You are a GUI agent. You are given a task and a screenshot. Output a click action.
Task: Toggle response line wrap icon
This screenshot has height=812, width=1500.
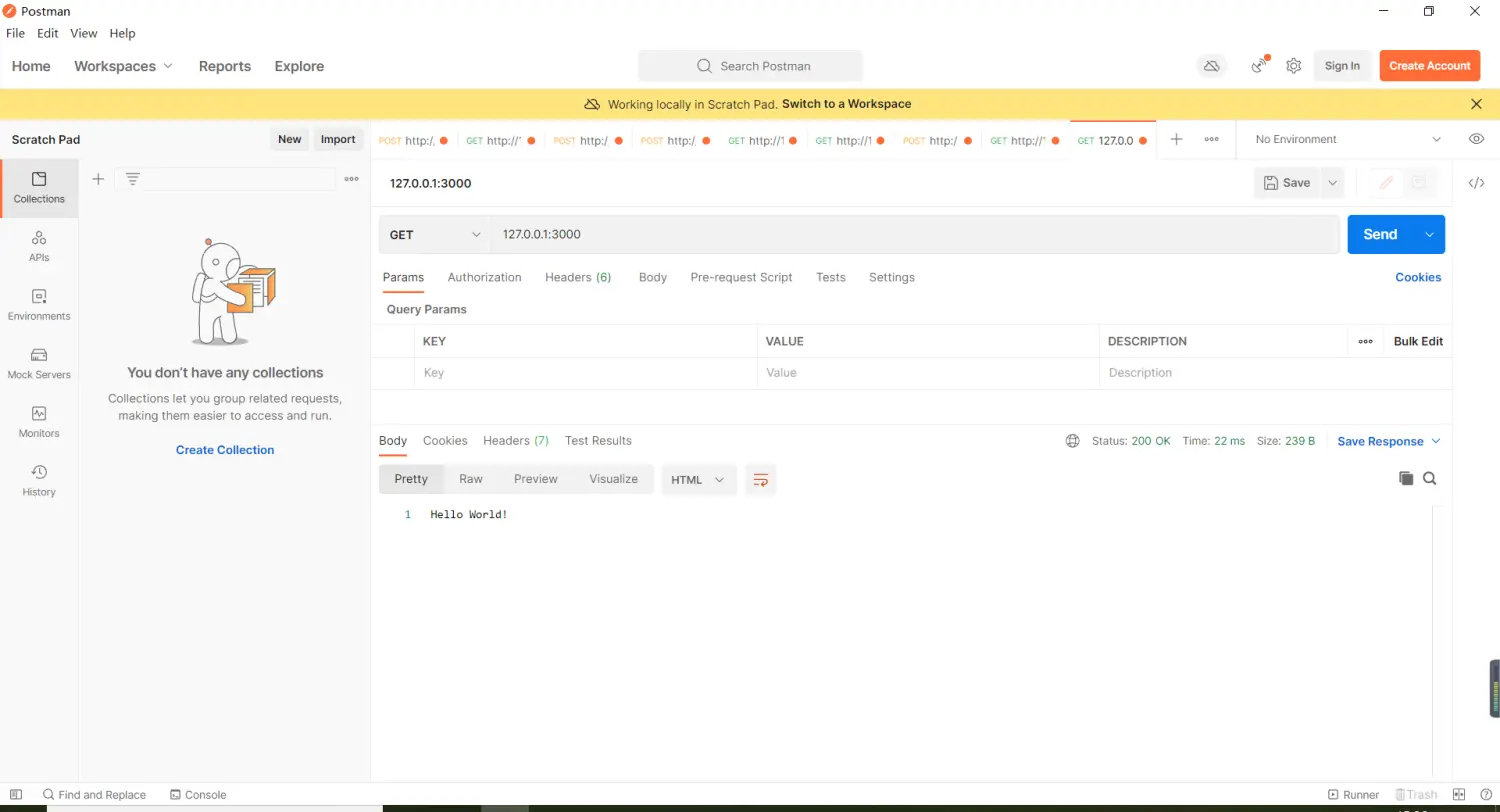pos(761,480)
